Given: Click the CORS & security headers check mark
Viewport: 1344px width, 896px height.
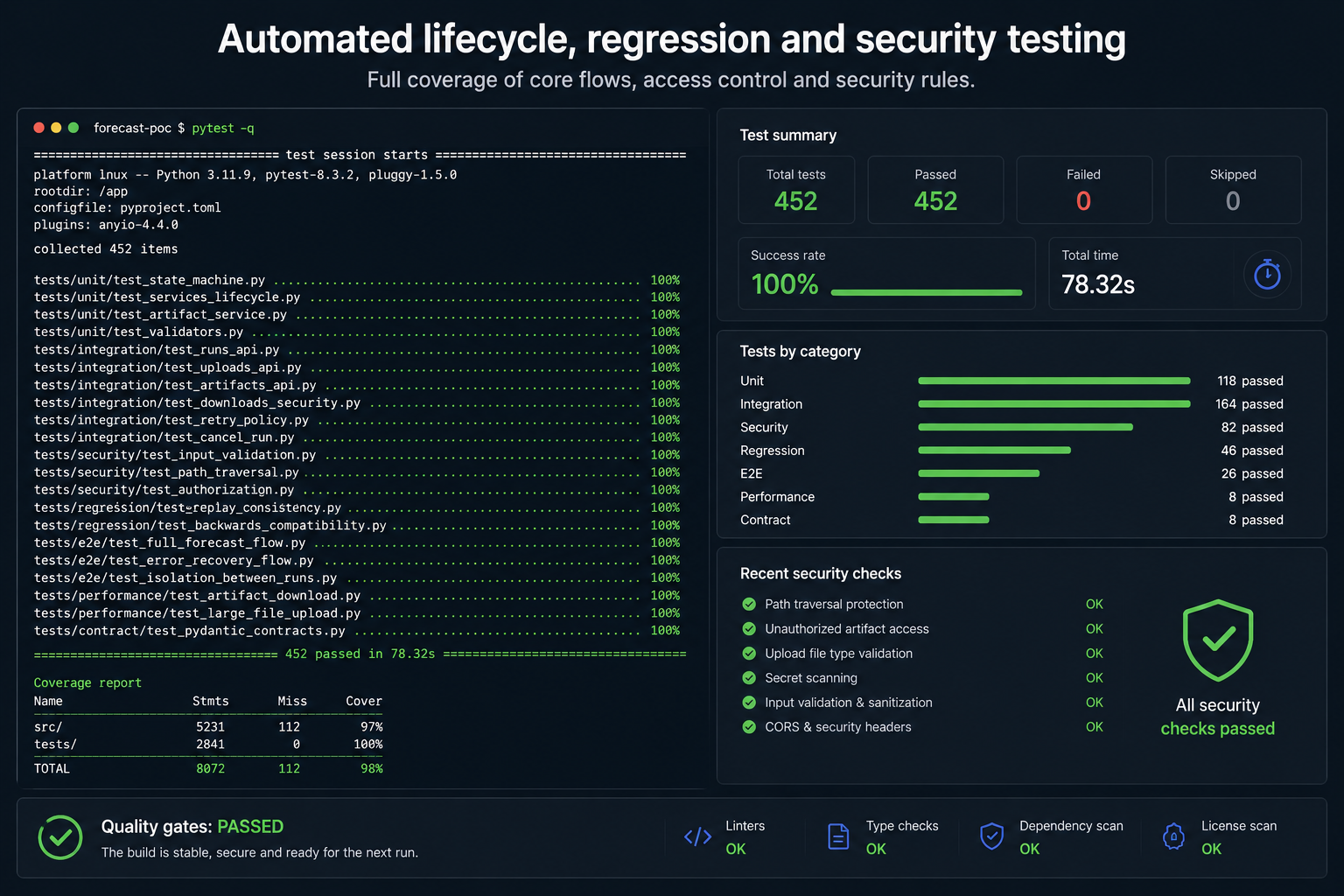Looking at the screenshot, I should (x=749, y=726).
